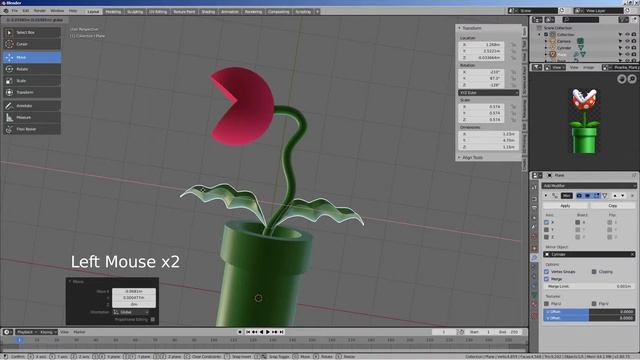The height and width of the screenshot is (360, 640).
Task: Switch to the Modeling workspace tab
Action: pos(113,12)
